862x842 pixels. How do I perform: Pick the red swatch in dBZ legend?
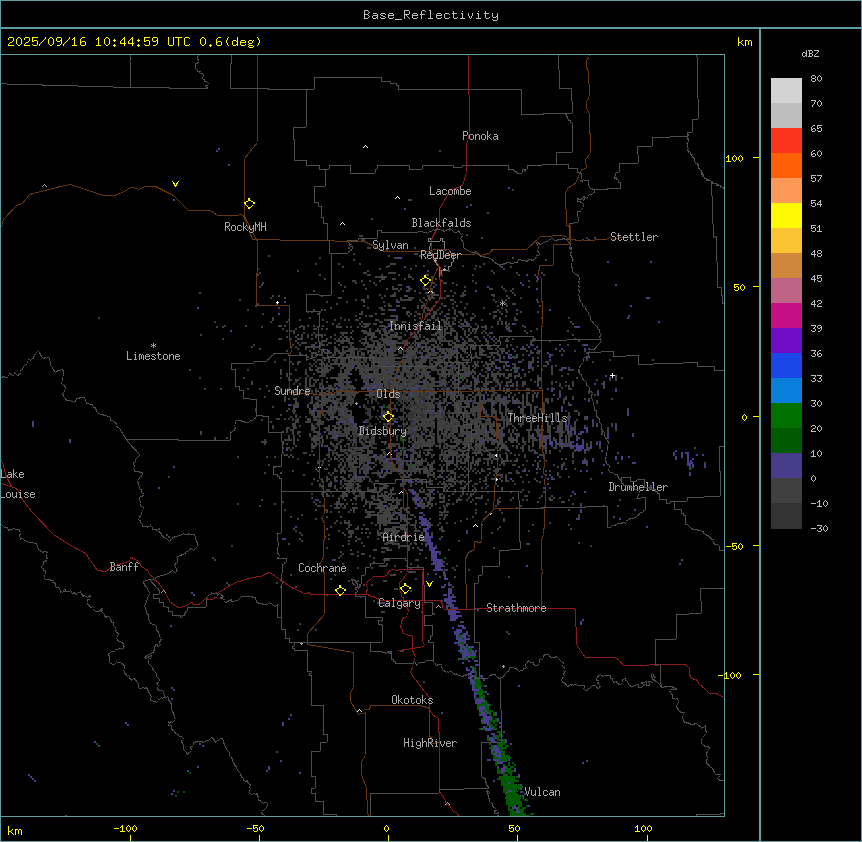tap(786, 141)
